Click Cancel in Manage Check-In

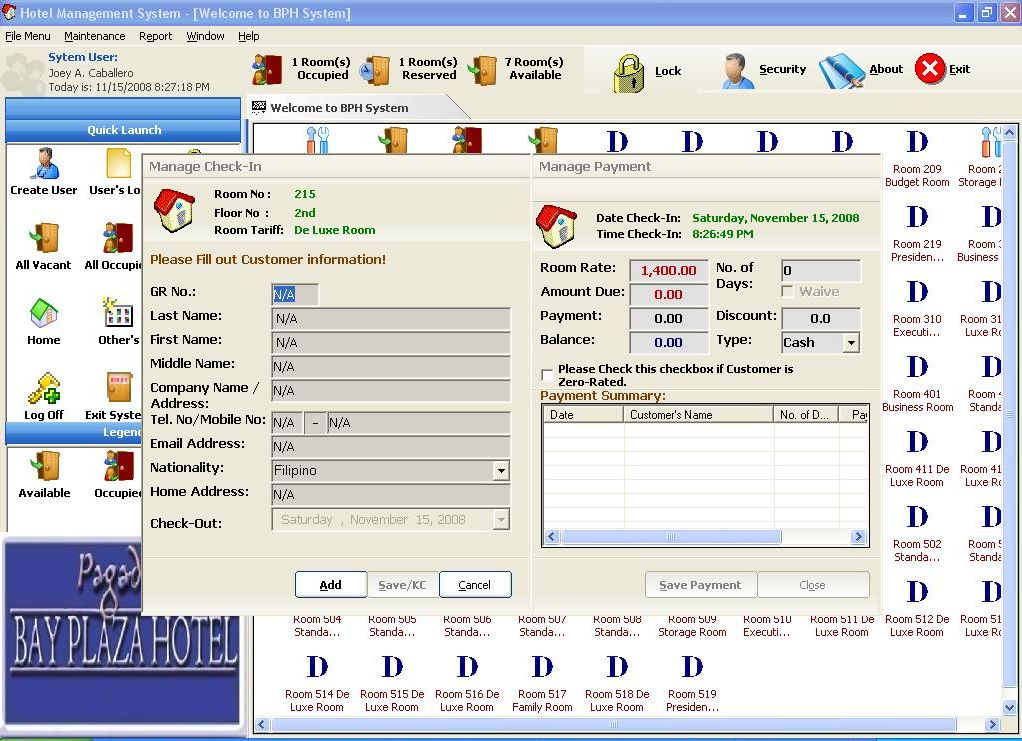[474, 585]
